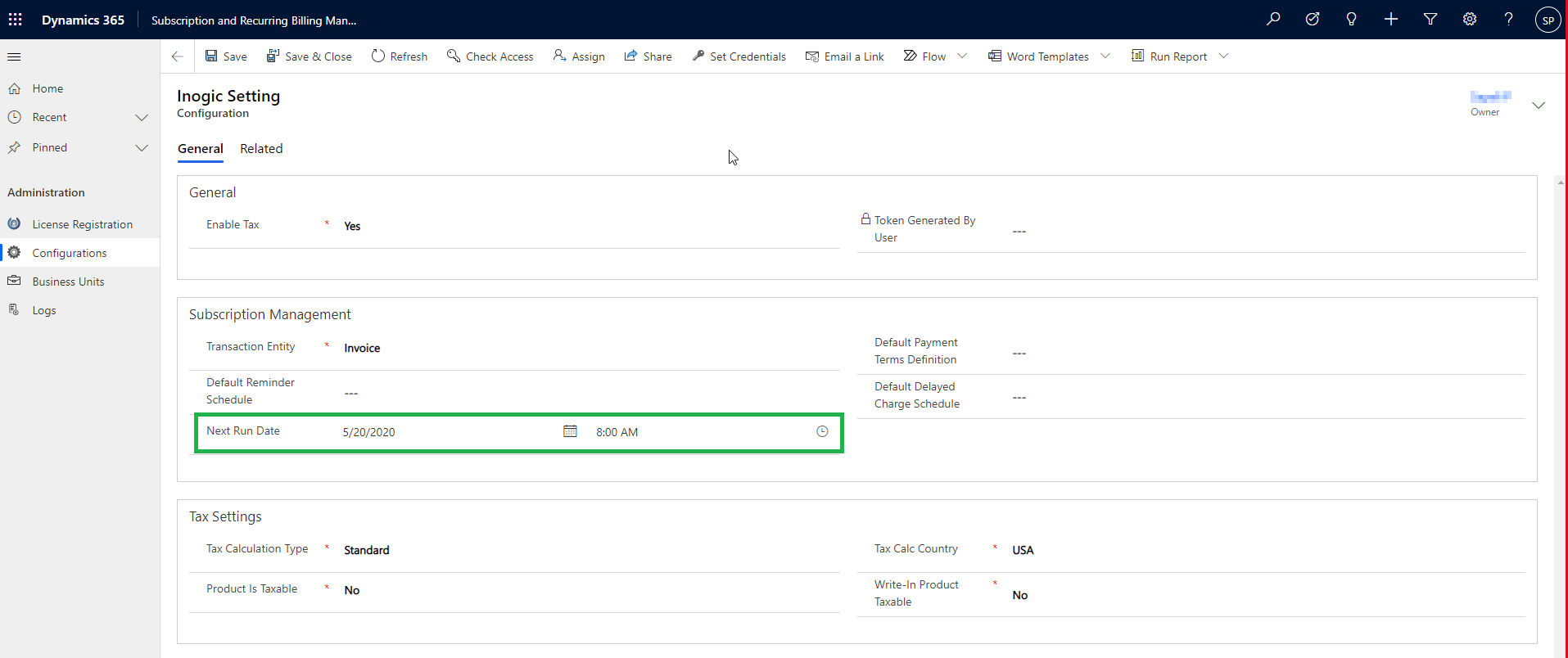Open the task flow checkmark icon
Screen dimensions: 1568x658
click(1313, 19)
